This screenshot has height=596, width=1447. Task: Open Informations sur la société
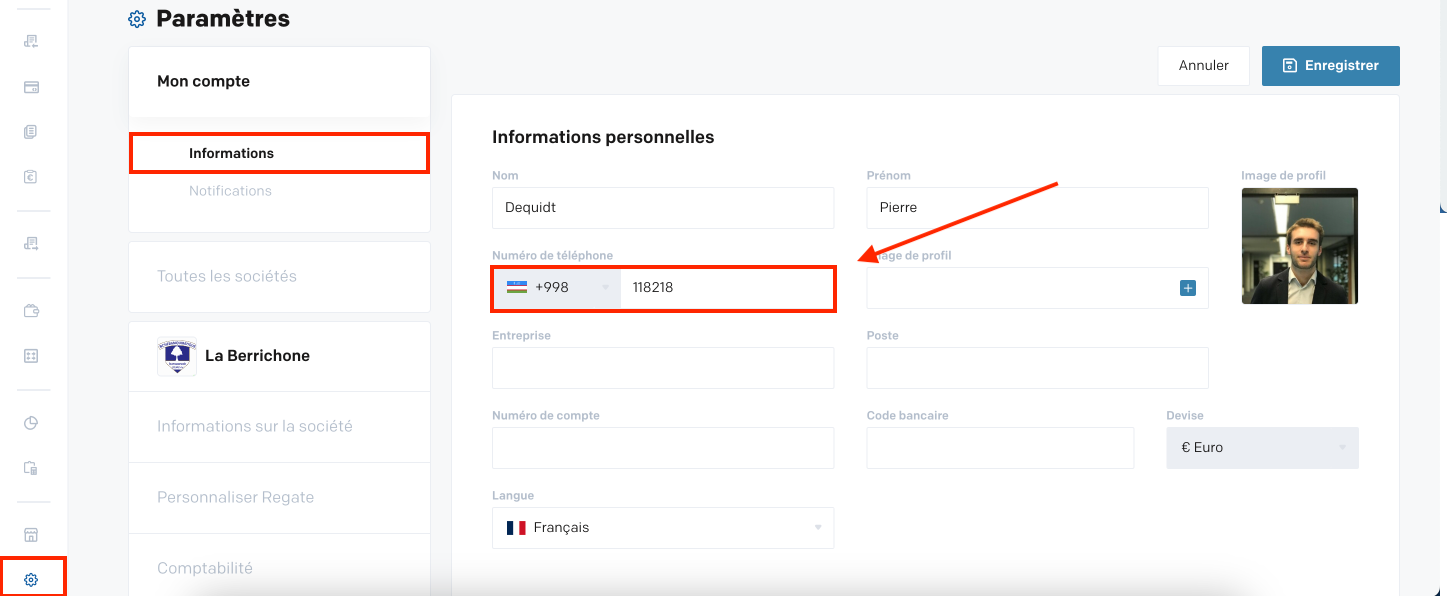pyautogui.click(x=279, y=427)
